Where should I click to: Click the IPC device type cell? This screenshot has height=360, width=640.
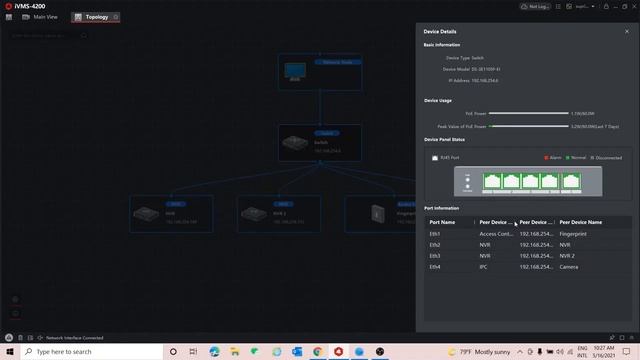click(x=483, y=267)
